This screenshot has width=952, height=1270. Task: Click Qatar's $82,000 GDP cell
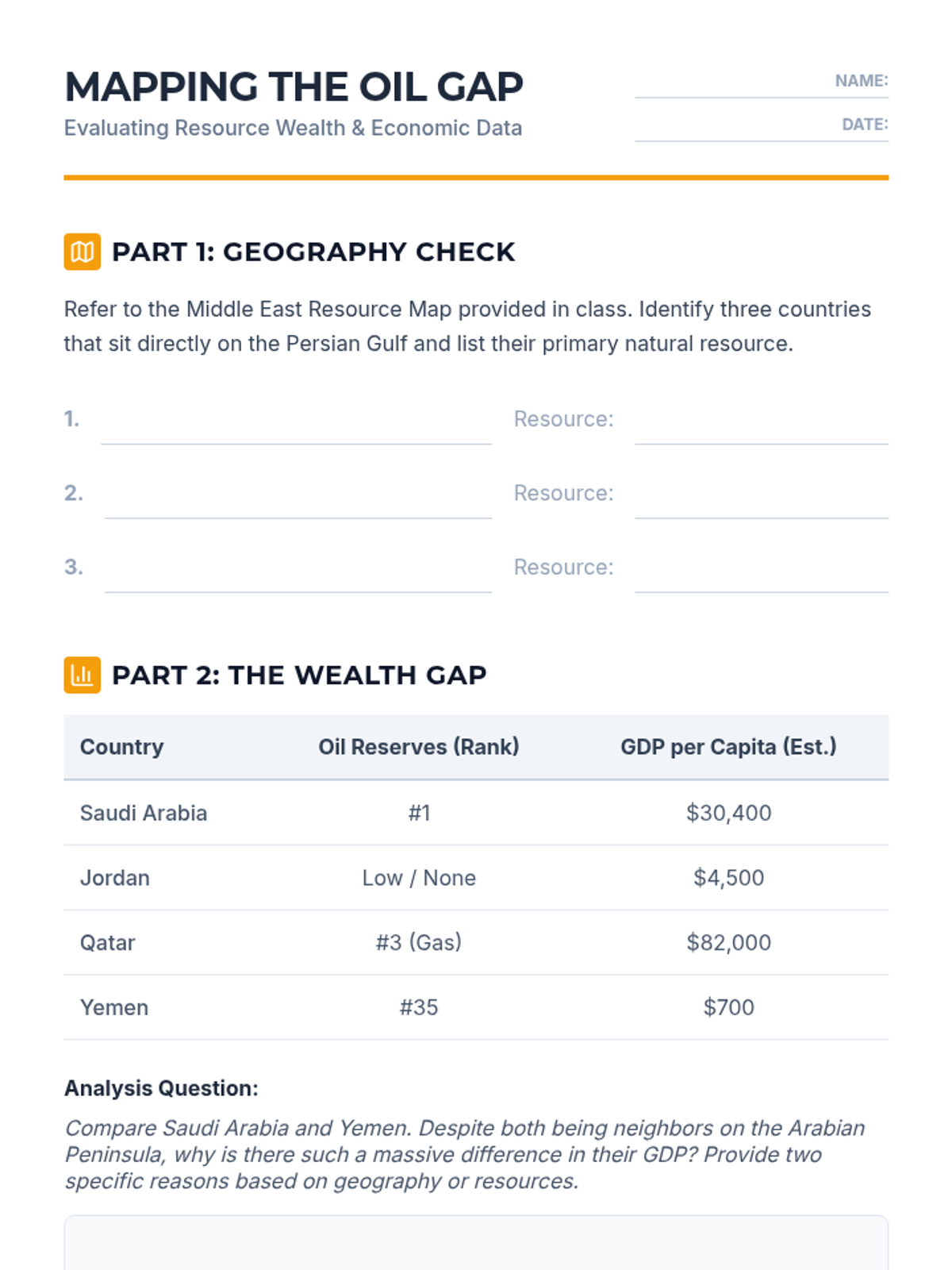point(728,943)
